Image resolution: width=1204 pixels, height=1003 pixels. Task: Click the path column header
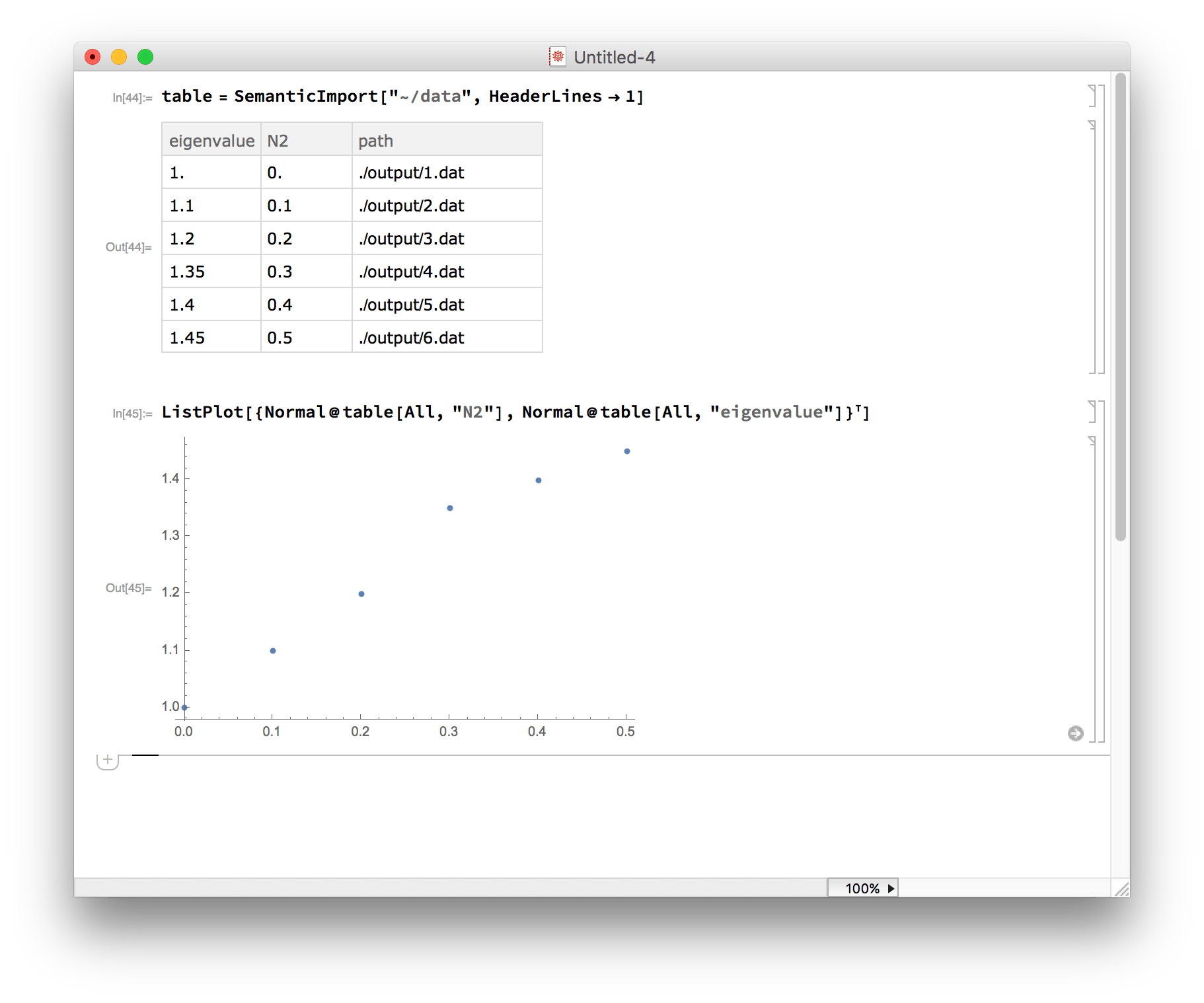tap(447, 140)
